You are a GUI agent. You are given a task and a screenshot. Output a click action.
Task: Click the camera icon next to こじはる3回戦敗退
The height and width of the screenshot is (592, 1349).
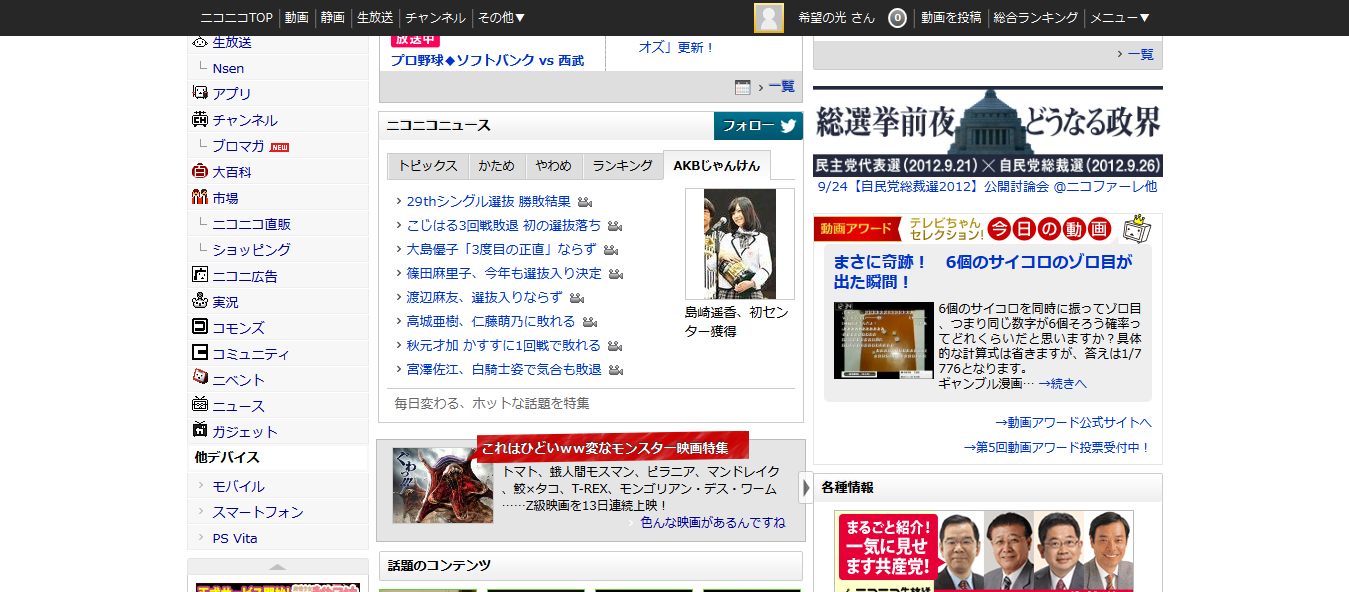pyautogui.click(x=616, y=226)
